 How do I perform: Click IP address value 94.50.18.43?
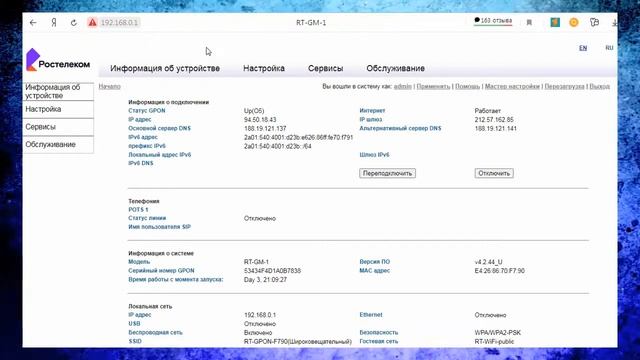pyautogui.click(x=260, y=120)
